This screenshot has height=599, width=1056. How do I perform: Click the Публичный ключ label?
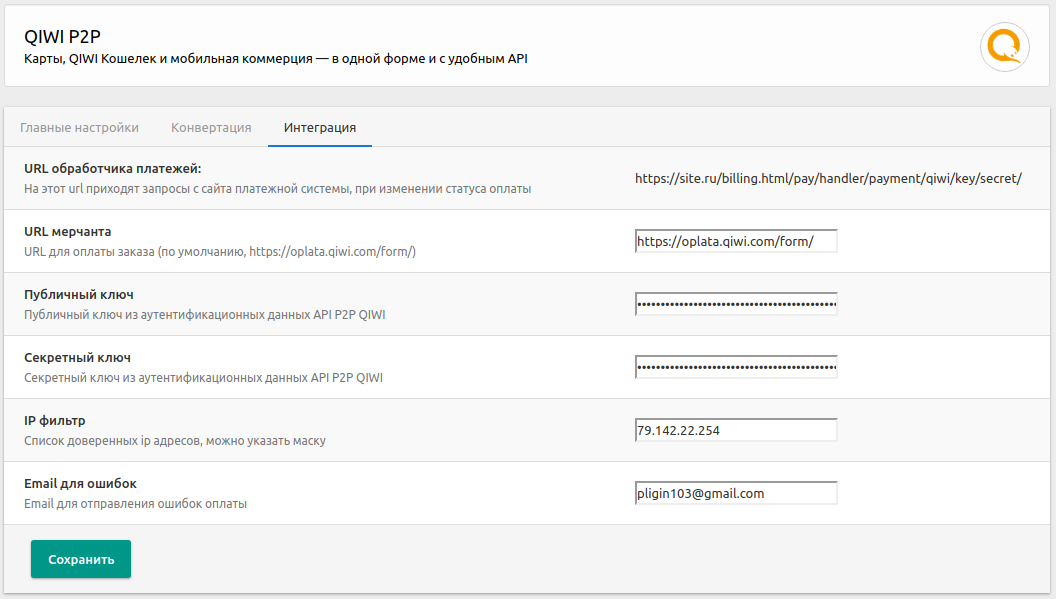click(79, 295)
